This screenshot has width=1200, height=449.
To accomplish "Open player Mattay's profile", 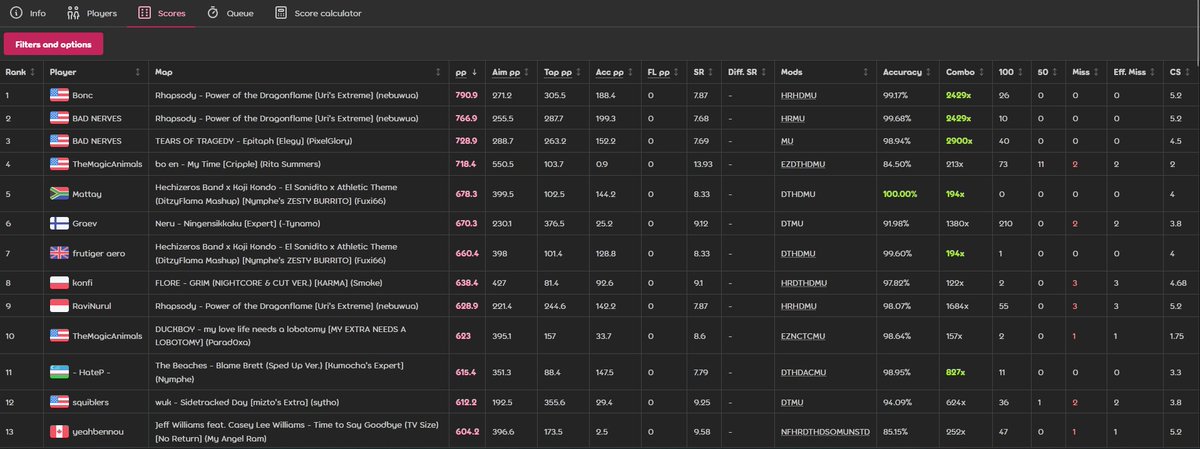I will 87,194.
